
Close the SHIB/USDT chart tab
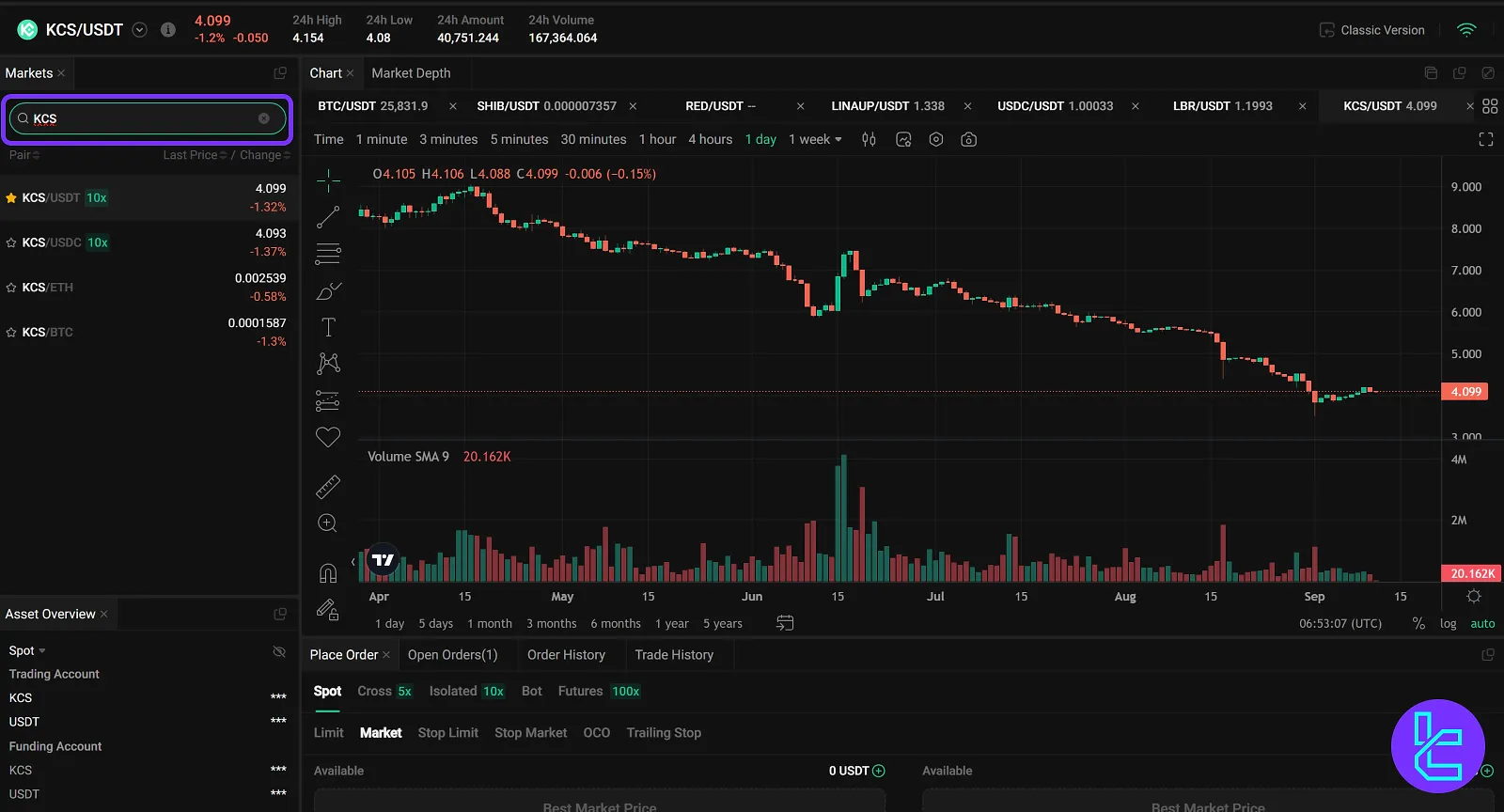[x=633, y=106]
